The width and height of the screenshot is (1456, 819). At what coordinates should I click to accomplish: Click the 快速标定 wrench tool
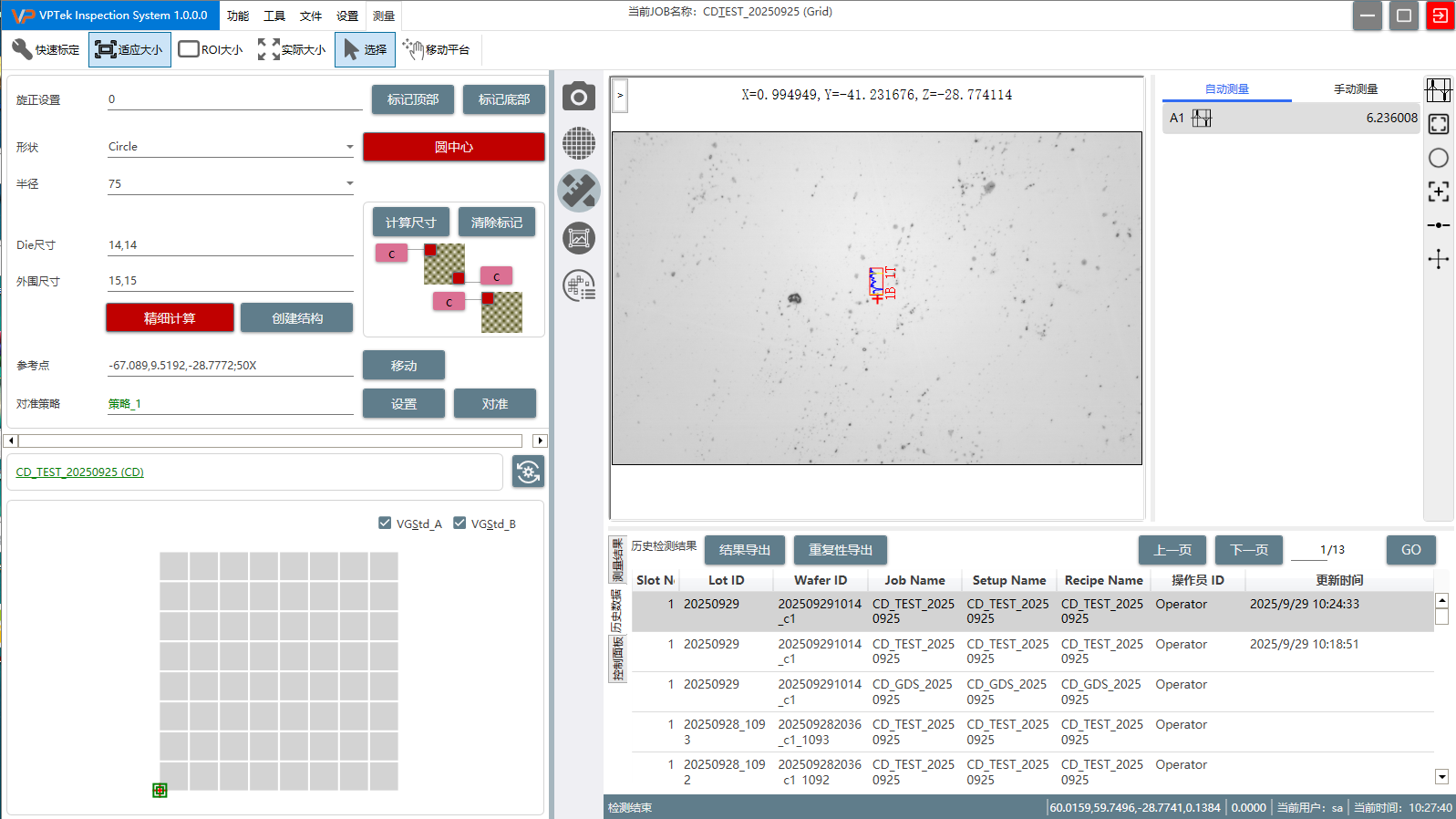46,49
